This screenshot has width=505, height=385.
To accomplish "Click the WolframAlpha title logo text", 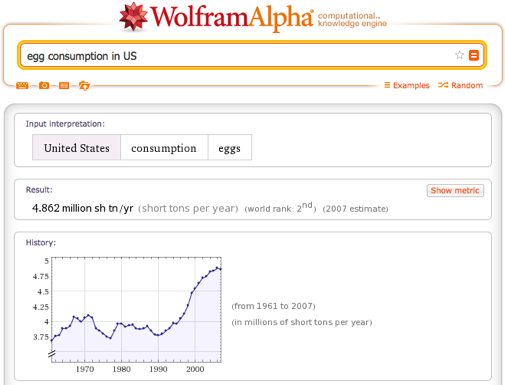I will tap(232, 17).
